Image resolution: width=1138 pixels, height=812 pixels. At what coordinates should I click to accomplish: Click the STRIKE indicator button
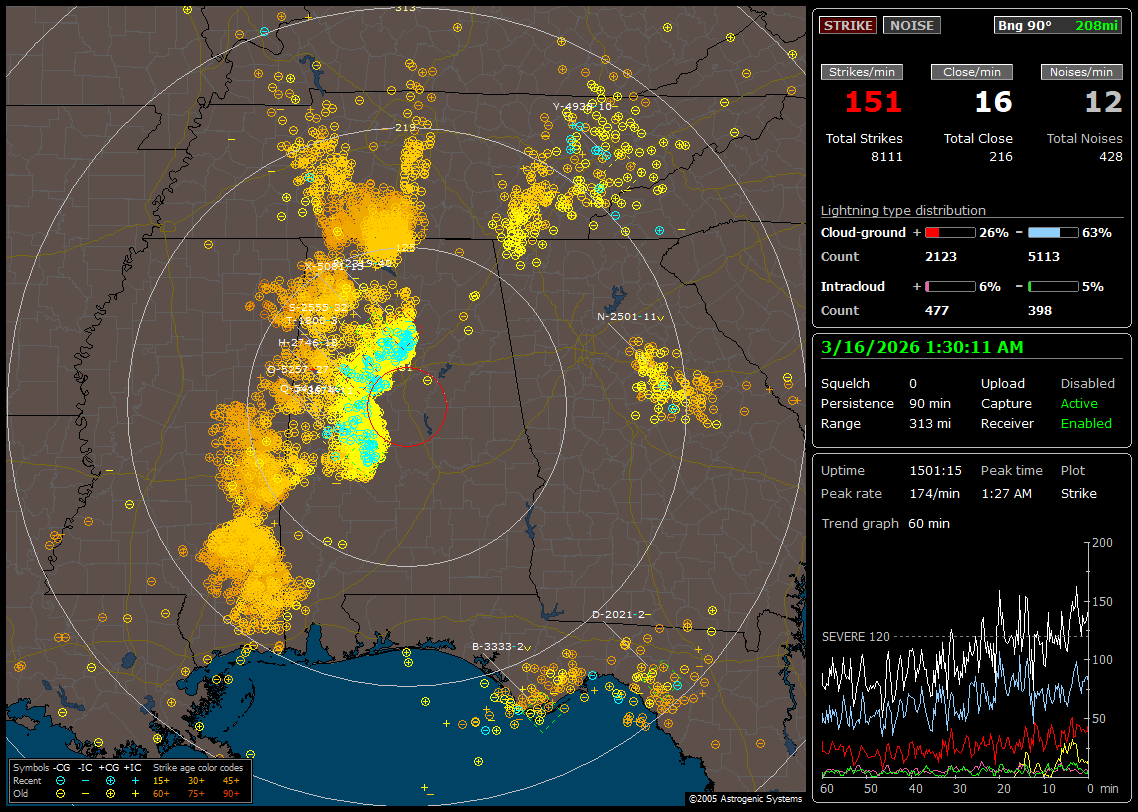[x=848, y=25]
